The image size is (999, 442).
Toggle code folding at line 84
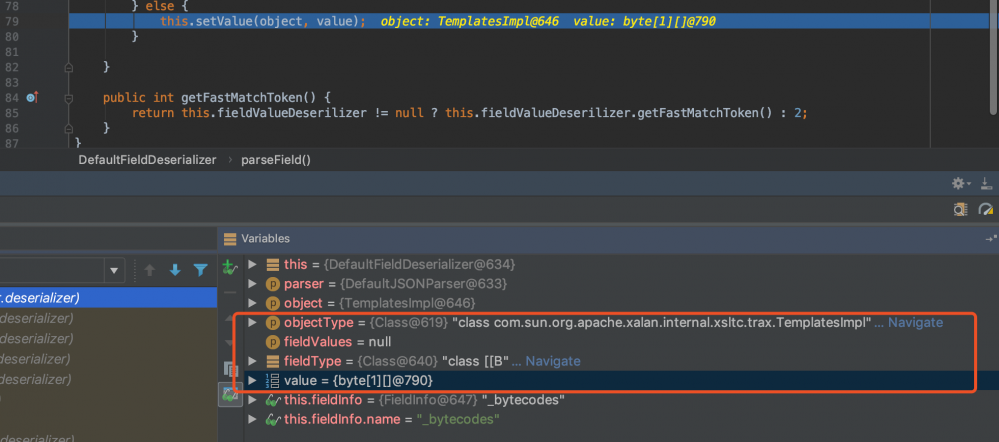coord(69,98)
